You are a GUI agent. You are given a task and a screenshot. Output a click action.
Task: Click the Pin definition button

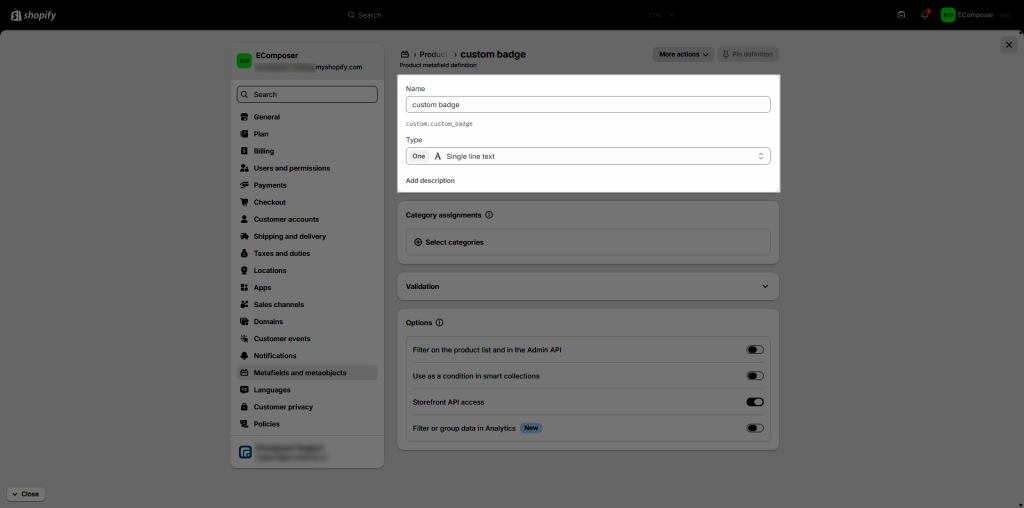[x=749, y=54]
